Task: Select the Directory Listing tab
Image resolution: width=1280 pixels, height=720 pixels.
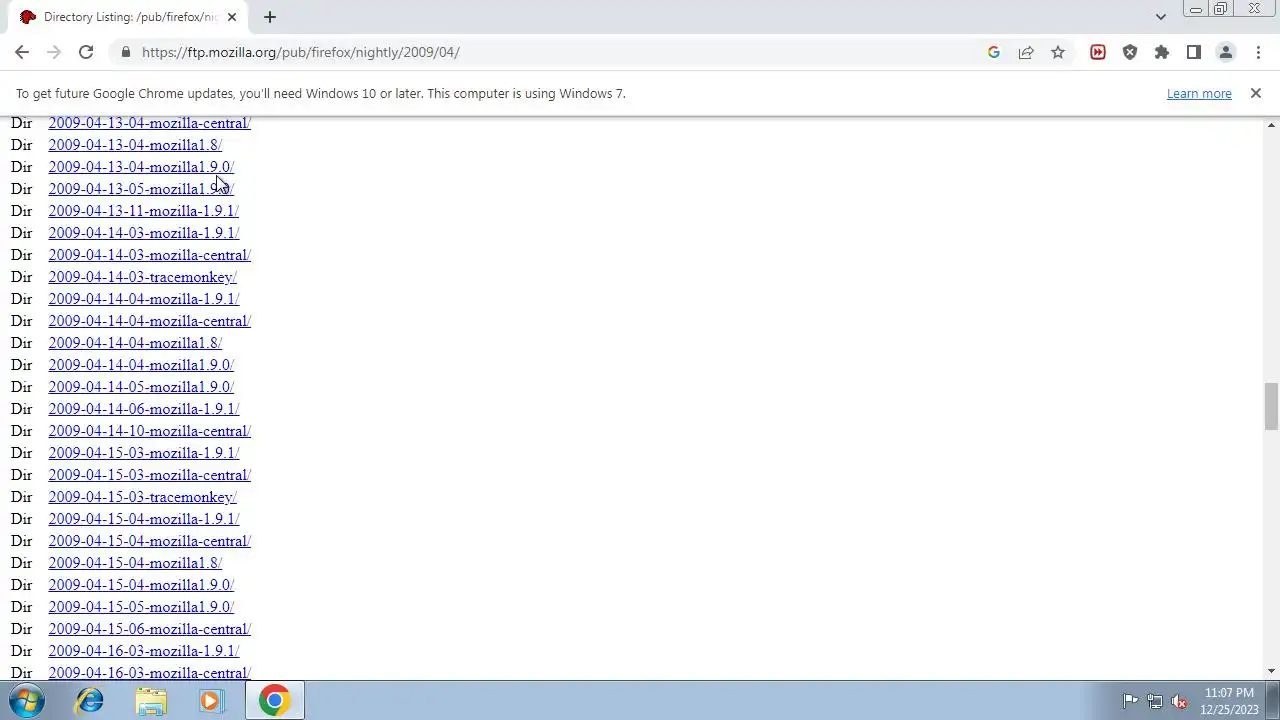Action: point(128,17)
